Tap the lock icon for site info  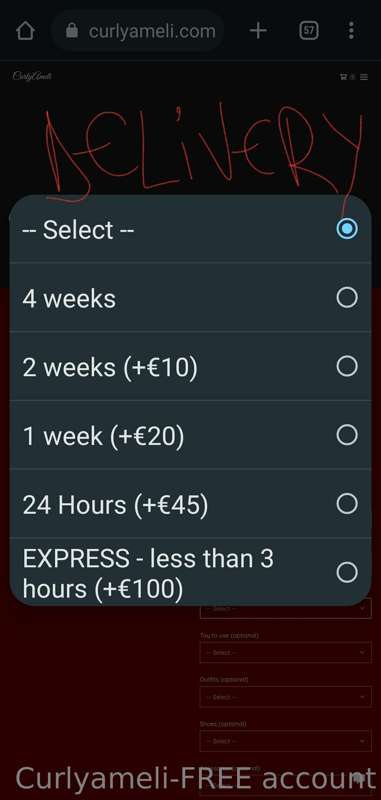click(x=72, y=31)
